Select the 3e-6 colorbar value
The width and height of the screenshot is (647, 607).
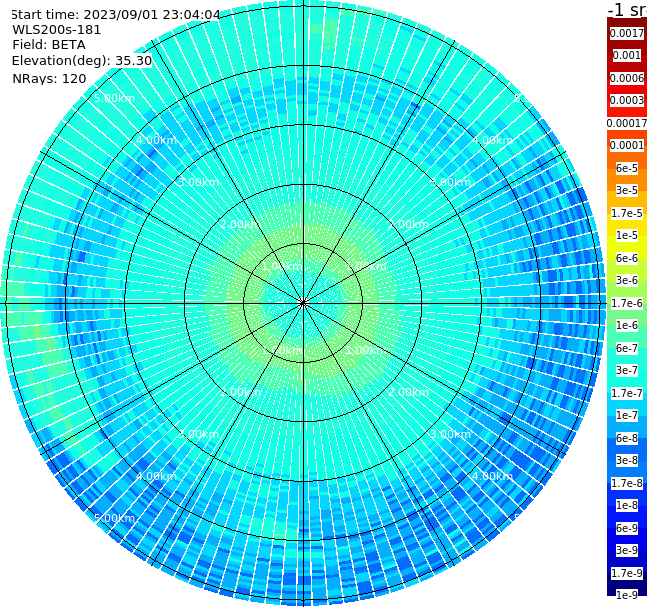(627, 280)
